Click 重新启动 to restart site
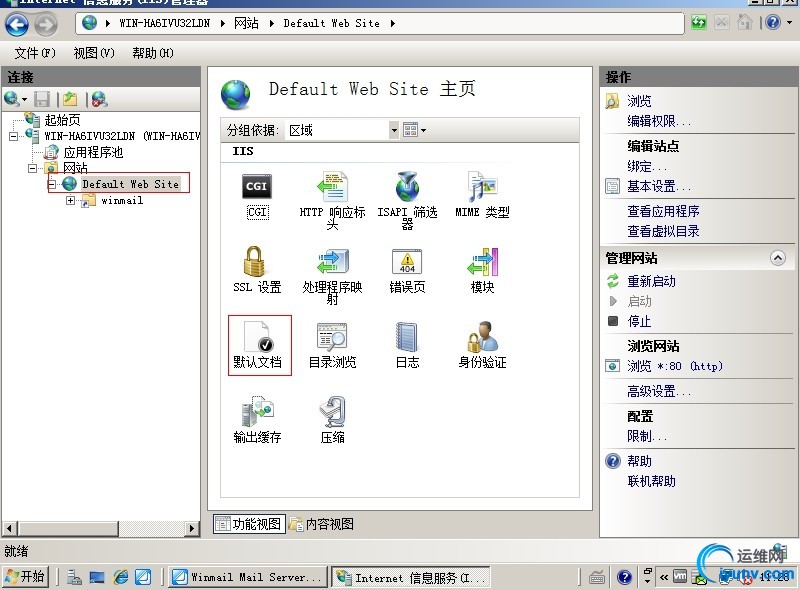800x590 pixels. coord(652,281)
